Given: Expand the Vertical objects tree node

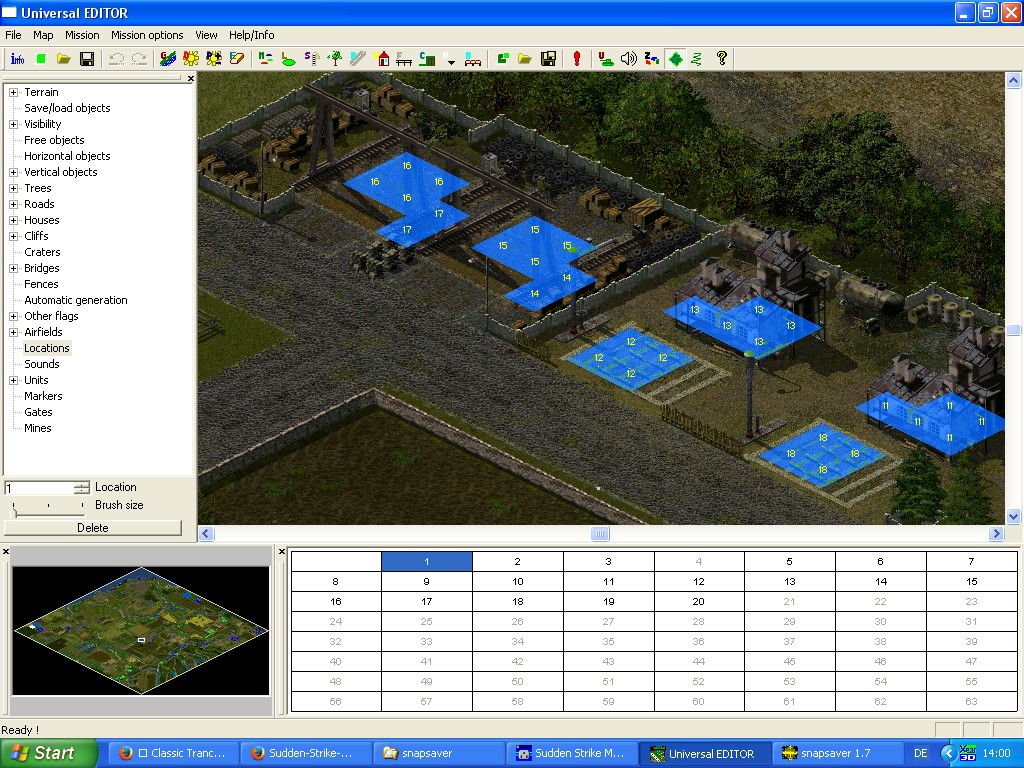Looking at the screenshot, I should click(13, 172).
